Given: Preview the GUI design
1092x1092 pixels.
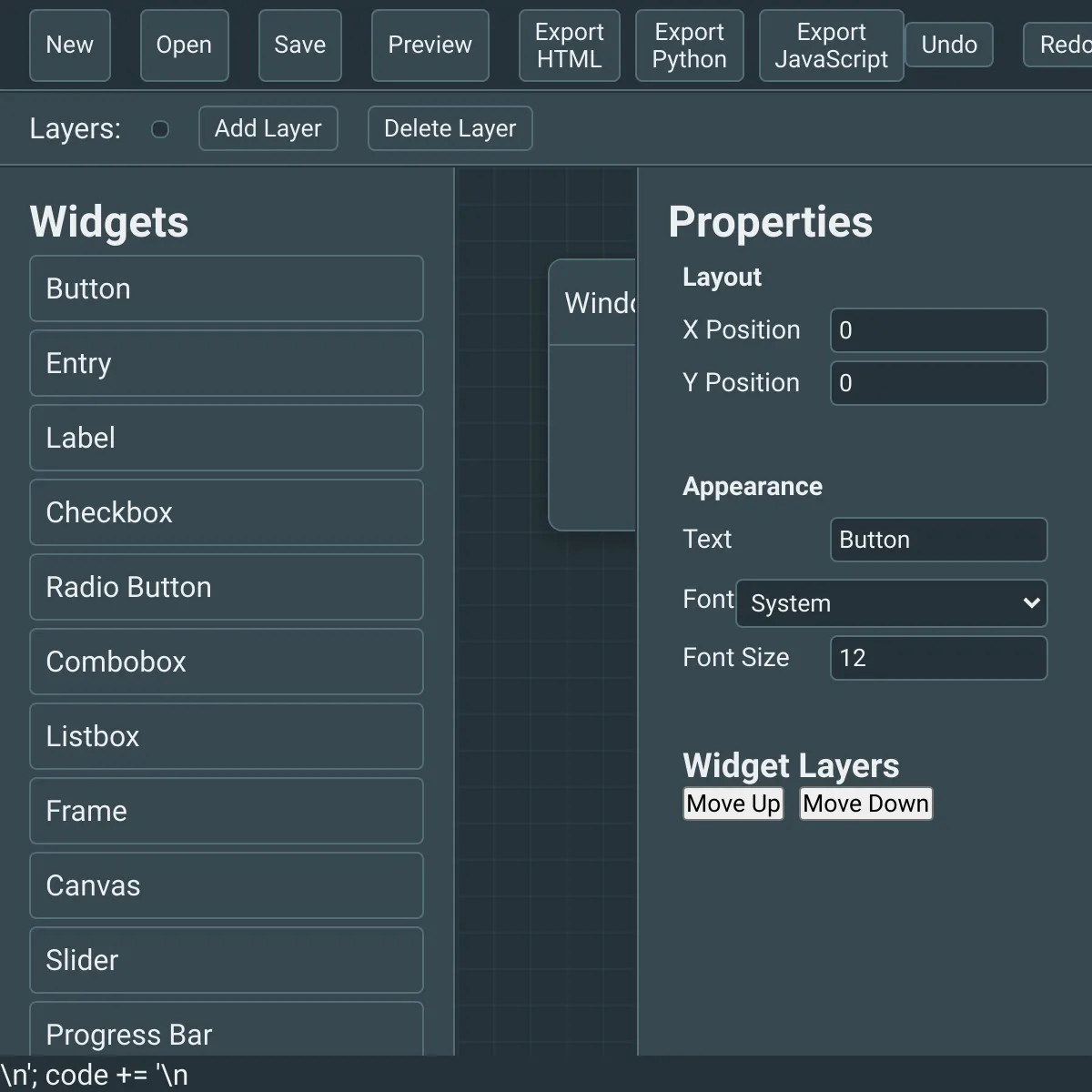Looking at the screenshot, I should click(430, 45).
